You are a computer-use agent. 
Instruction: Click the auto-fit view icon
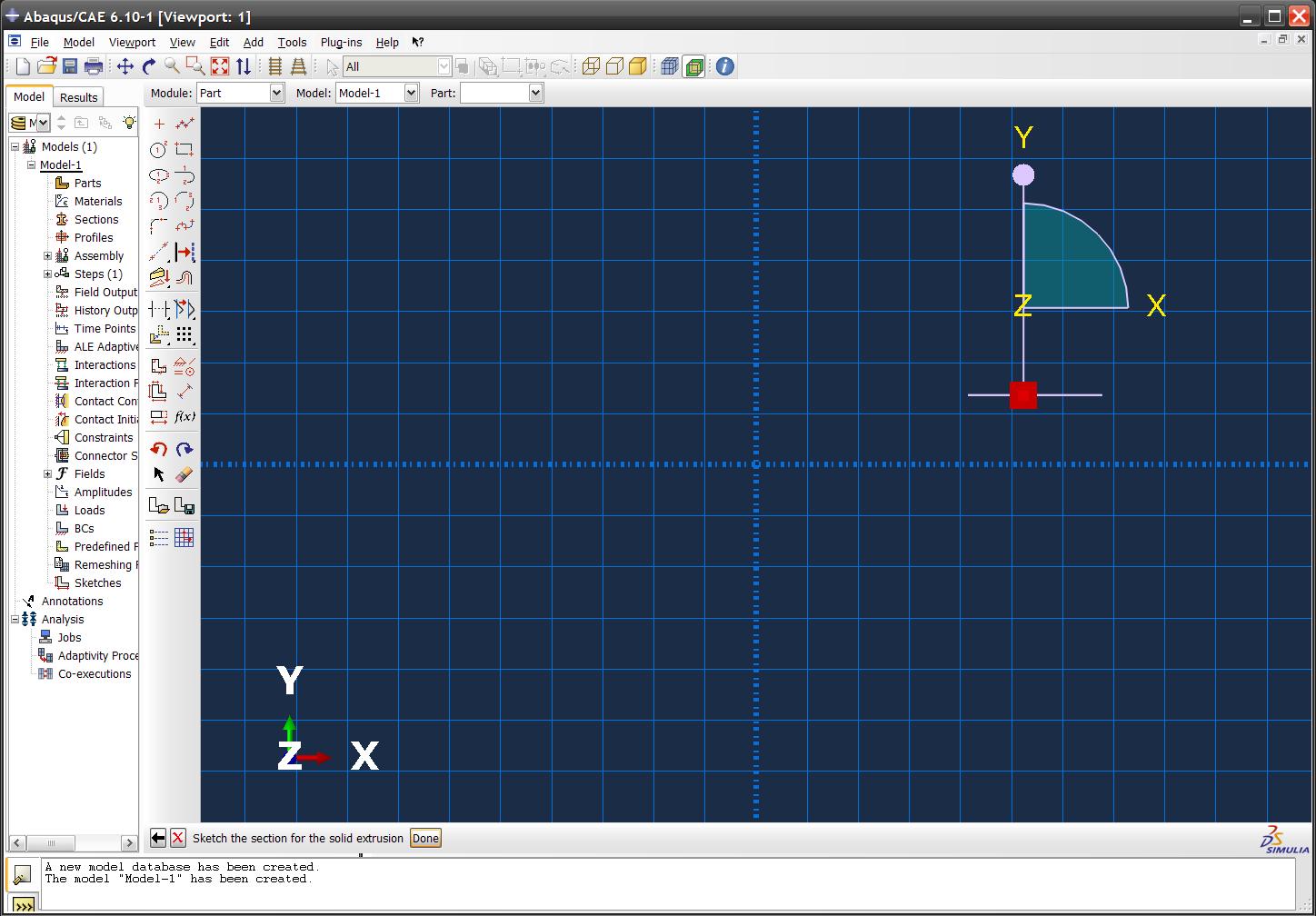(x=220, y=66)
